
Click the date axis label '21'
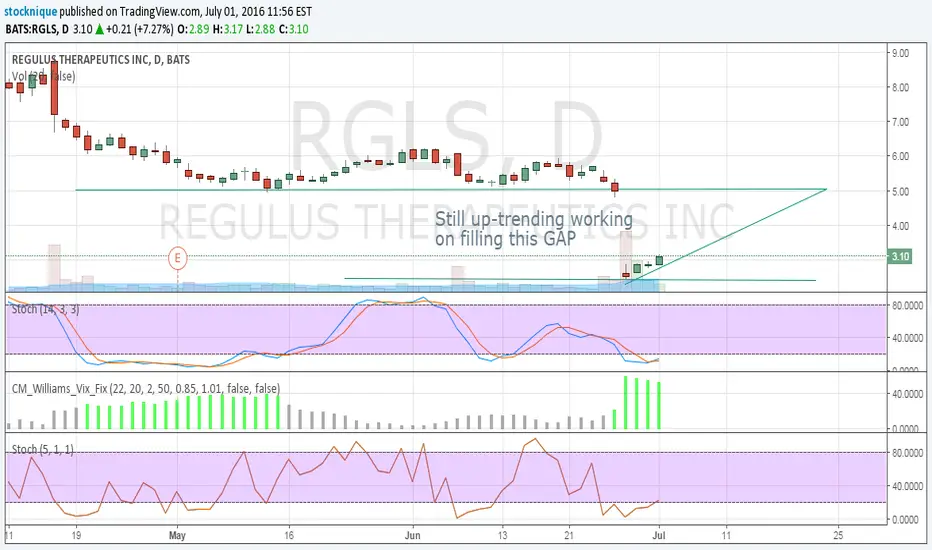point(569,535)
